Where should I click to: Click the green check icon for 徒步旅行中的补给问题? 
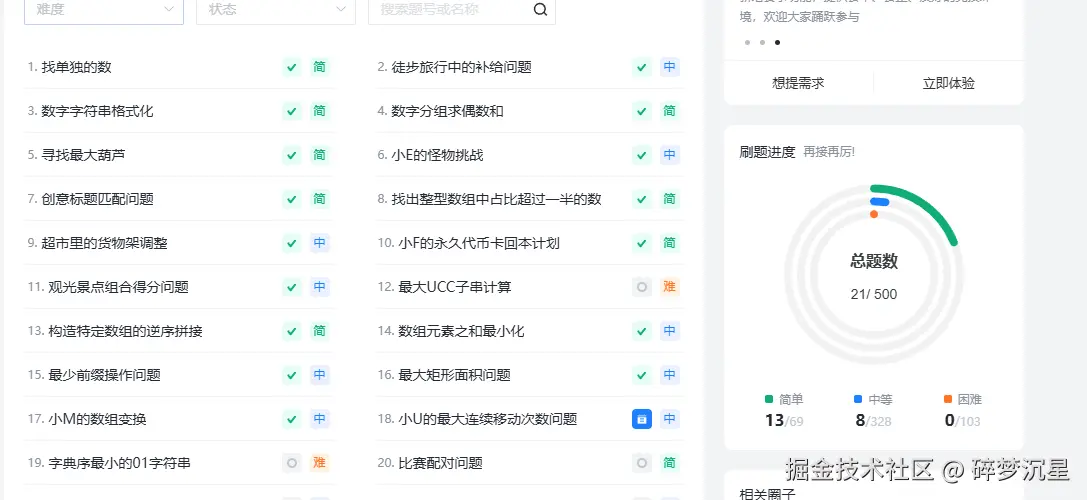[x=642, y=67]
